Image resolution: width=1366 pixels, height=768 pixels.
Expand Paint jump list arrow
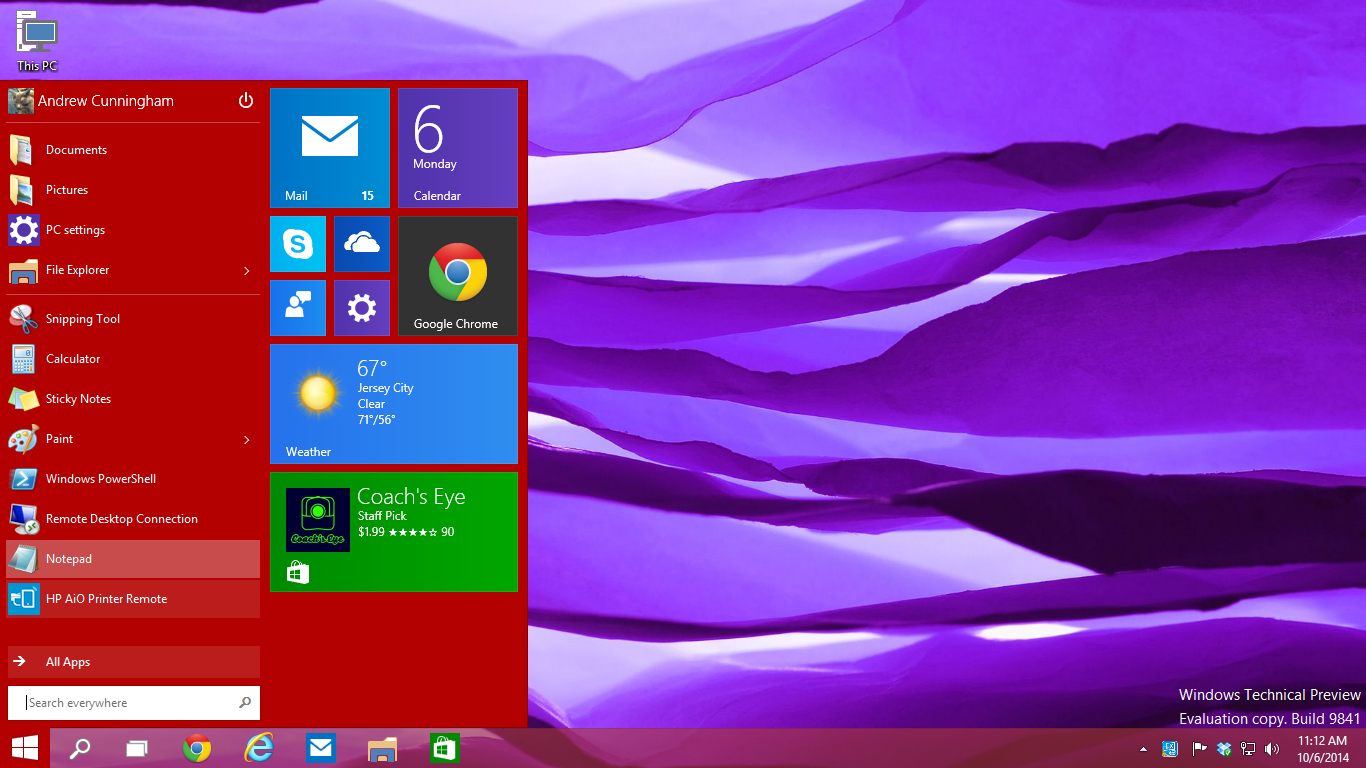(246, 439)
